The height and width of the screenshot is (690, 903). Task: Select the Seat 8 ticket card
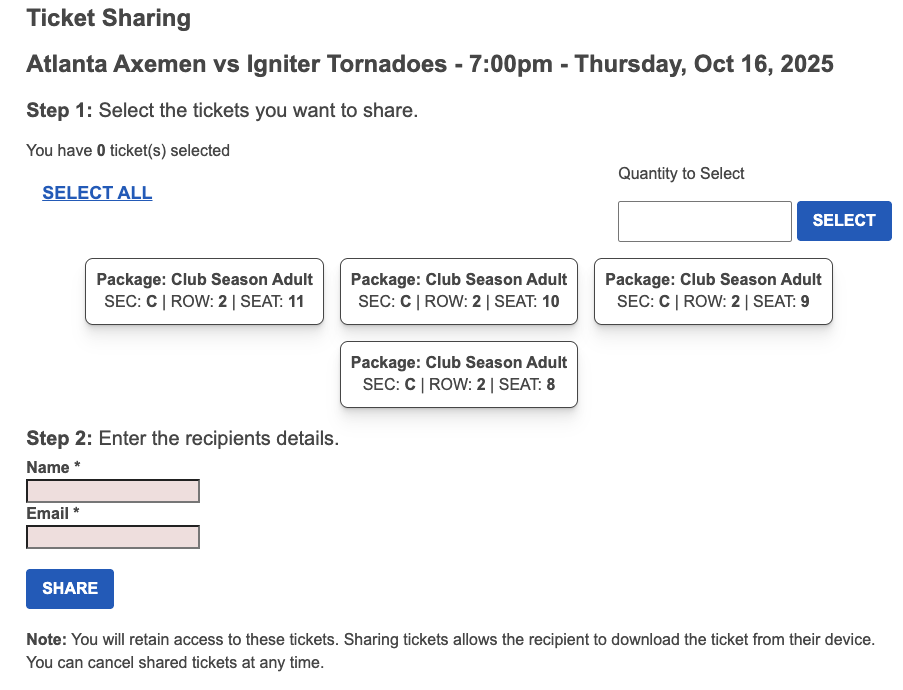click(x=459, y=374)
